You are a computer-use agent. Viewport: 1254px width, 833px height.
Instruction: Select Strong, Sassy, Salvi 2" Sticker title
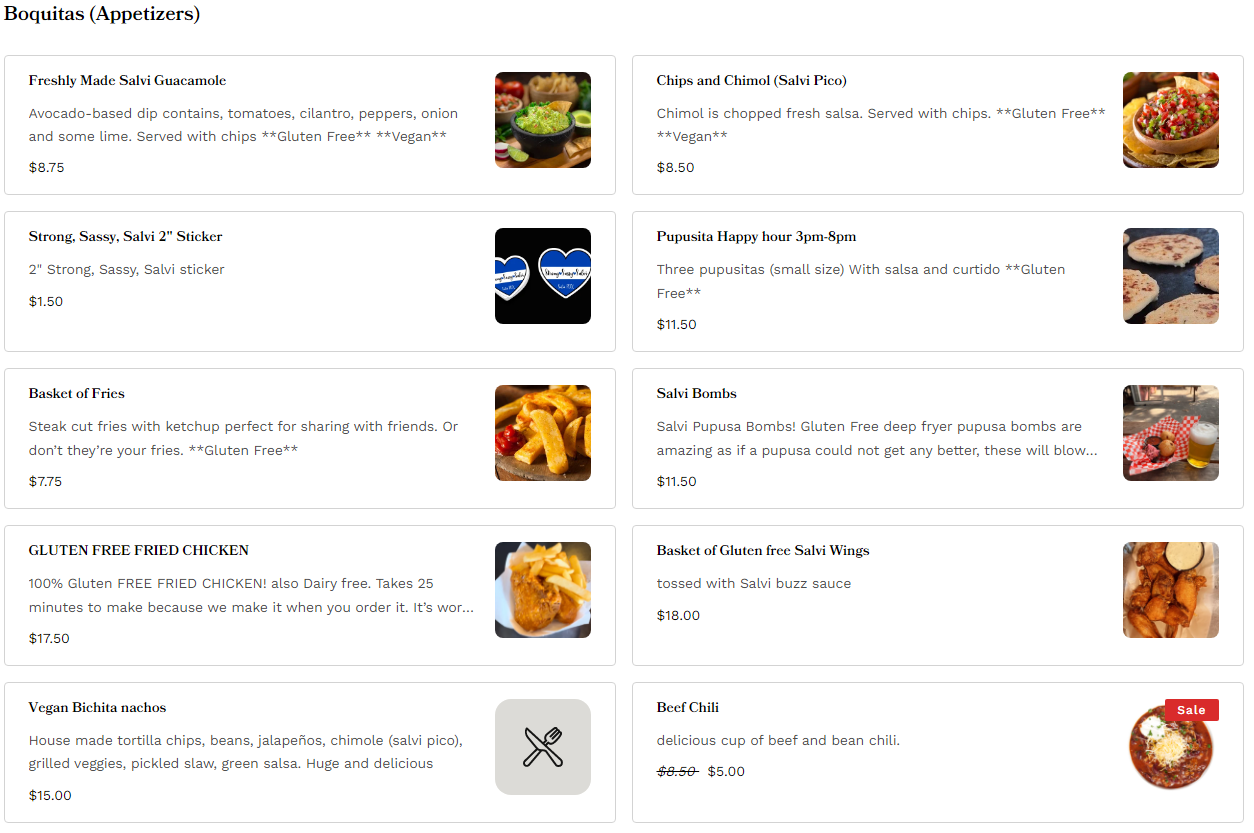pos(125,237)
